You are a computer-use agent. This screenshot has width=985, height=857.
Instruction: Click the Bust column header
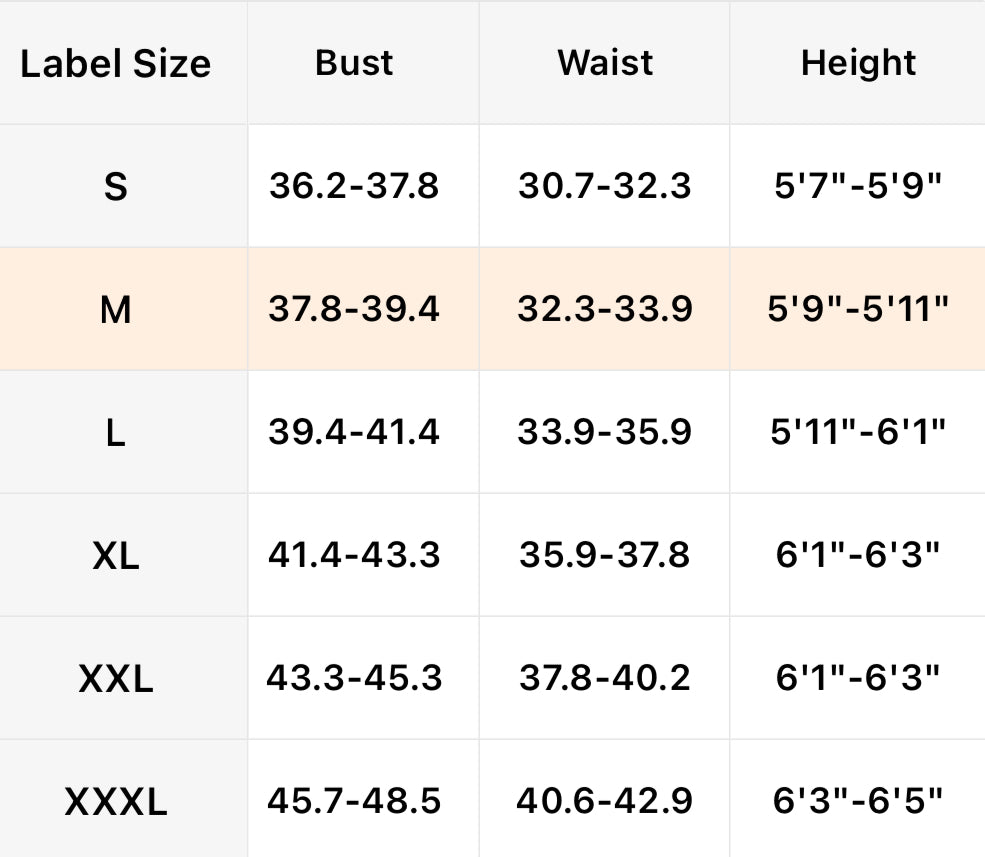[x=354, y=63]
